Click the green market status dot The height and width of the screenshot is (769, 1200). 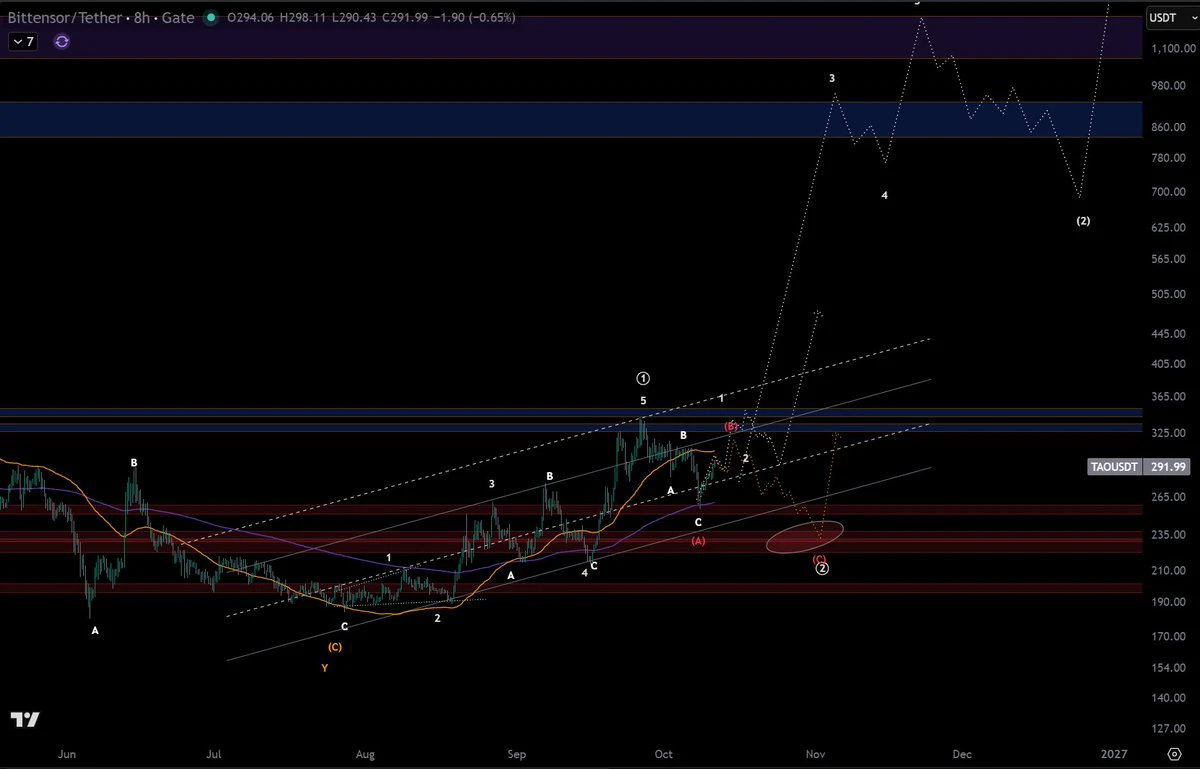tap(210, 17)
